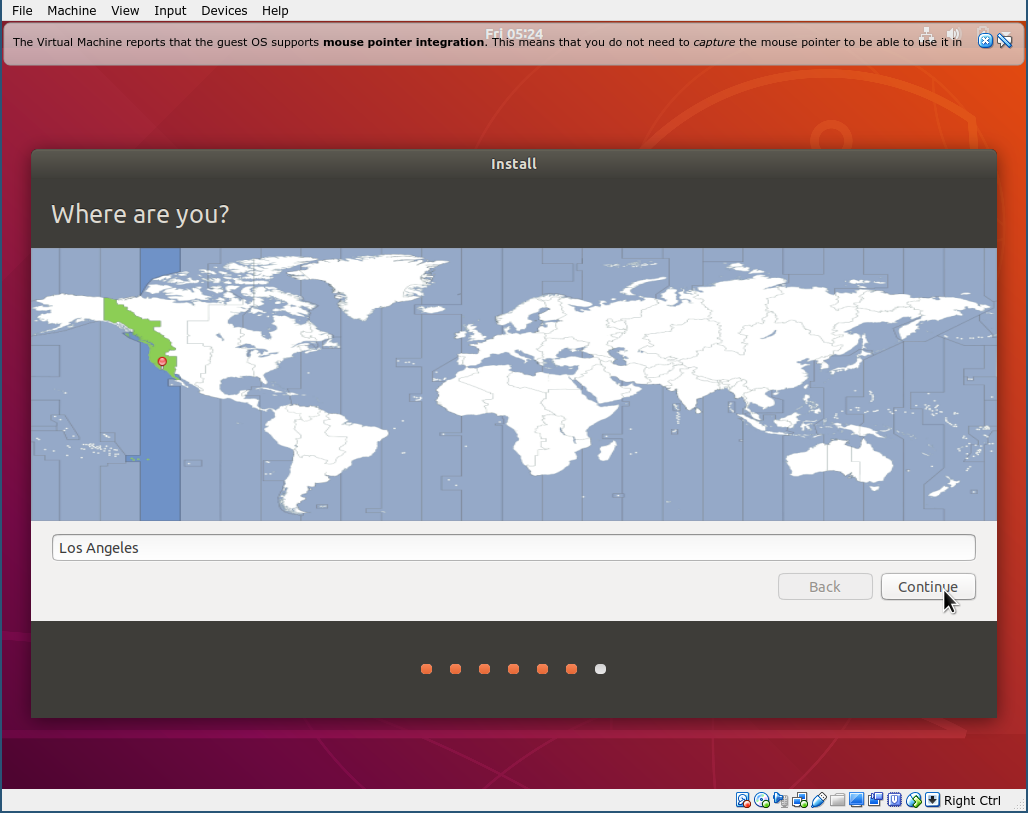This screenshot has width=1028, height=813.
Task: Click Continue to proceed with install
Action: tap(928, 587)
